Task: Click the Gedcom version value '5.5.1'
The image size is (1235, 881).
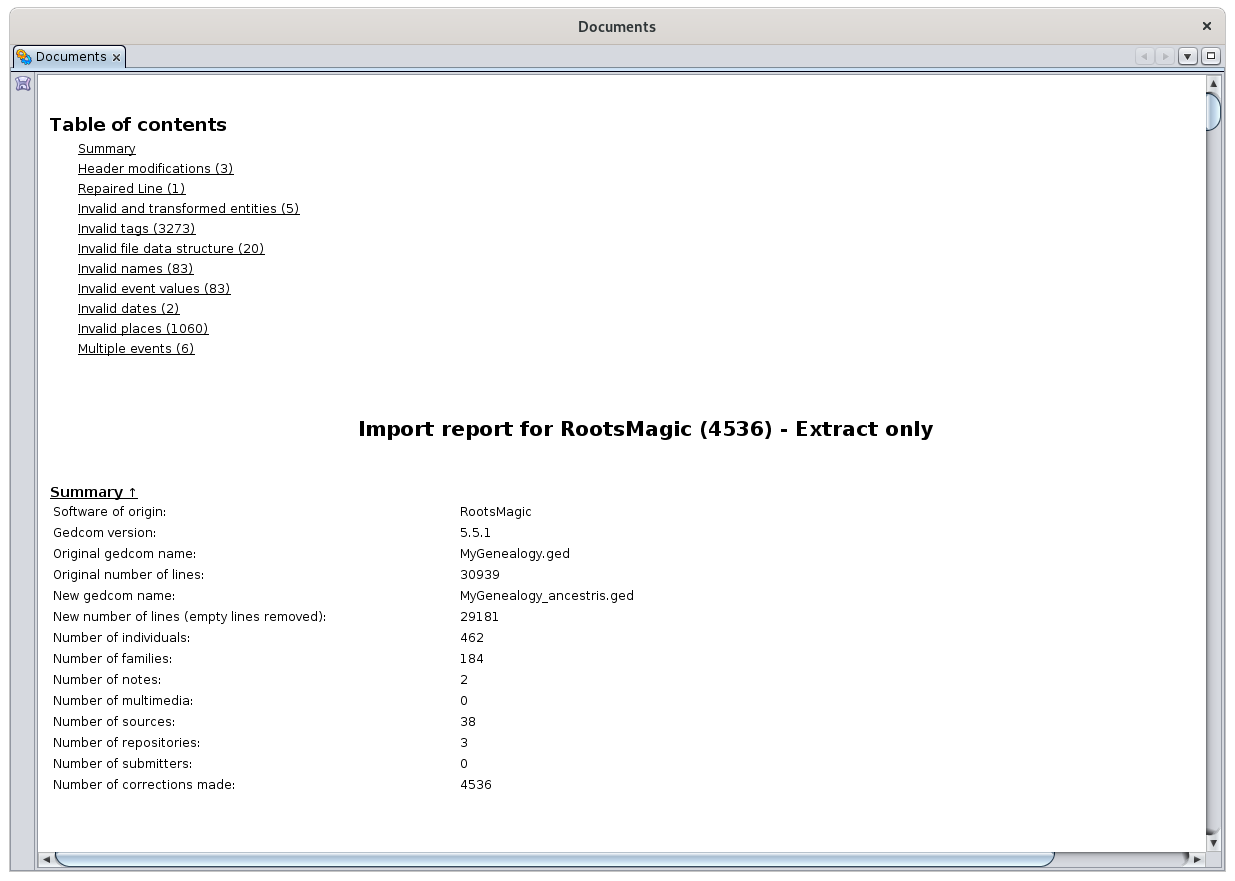Action: click(x=475, y=533)
